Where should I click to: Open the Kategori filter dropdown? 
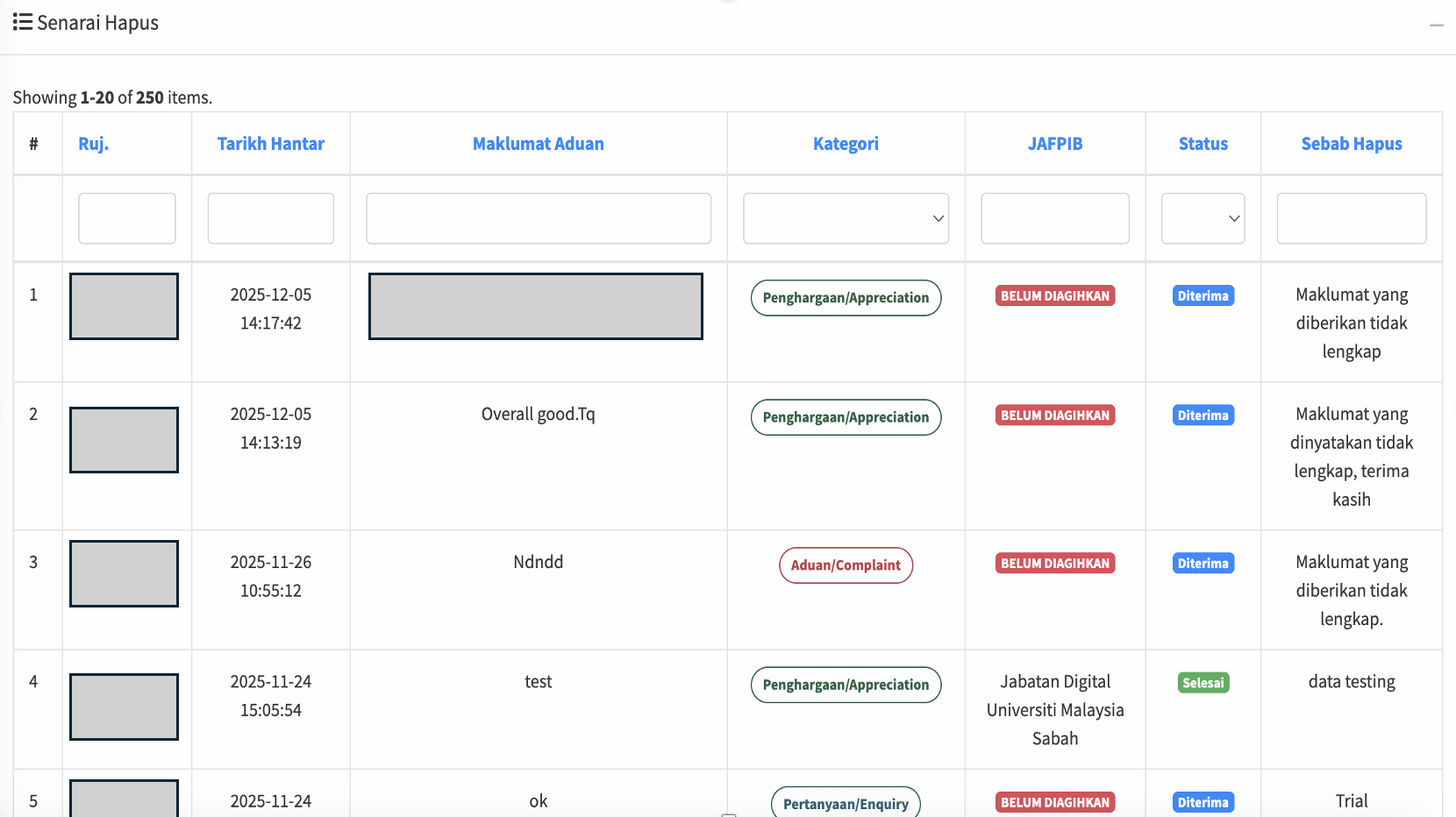(x=846, y=218)
